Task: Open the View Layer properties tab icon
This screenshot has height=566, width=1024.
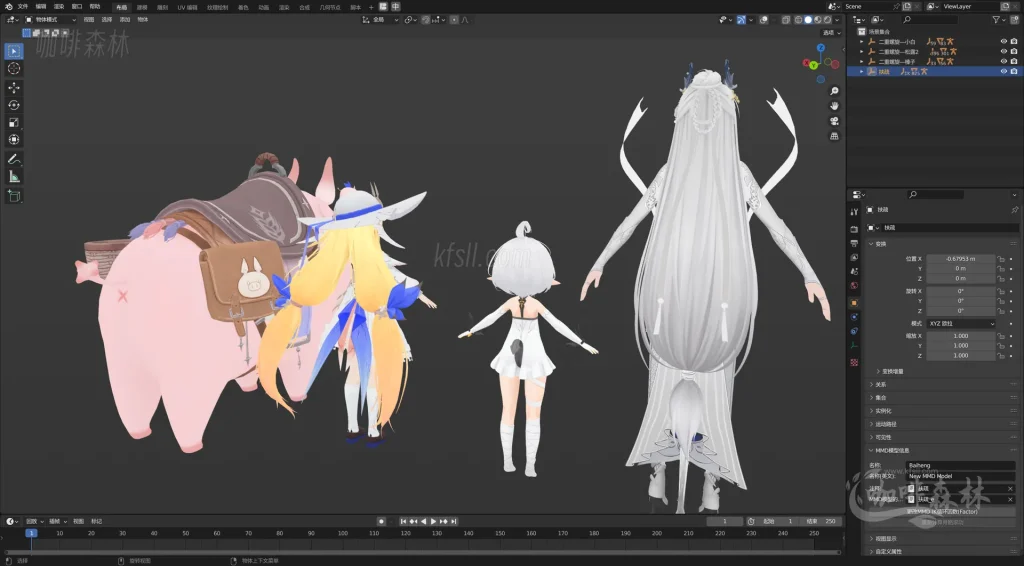Action: pos(854,257)
